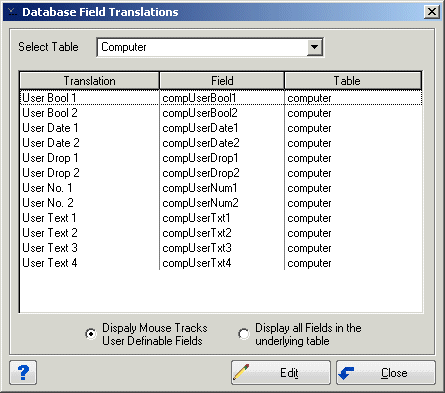Close the dialog with the X button
445x393 pixels.
tap(432, 12)
